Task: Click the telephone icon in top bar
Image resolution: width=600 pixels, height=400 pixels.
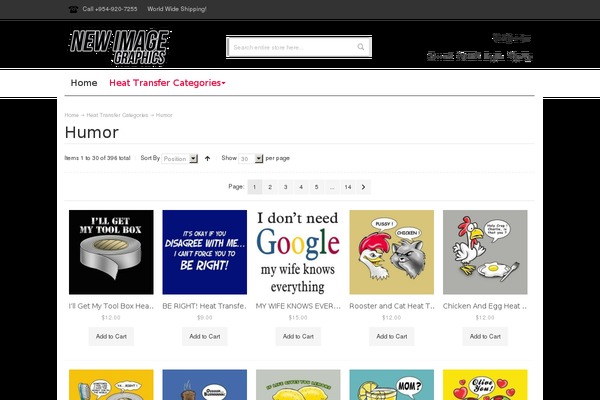Action: point(73,9)
